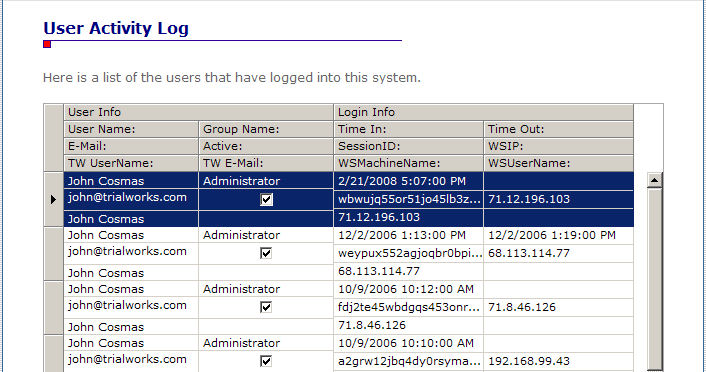Click the SessionID column header
The height and width of the screenshot is (372, 706).
(x=408, y=146)
